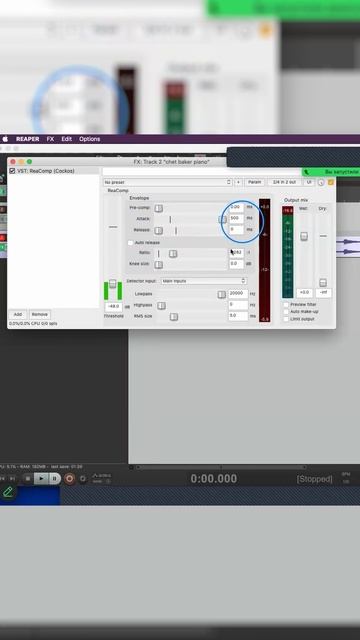360x640 pixels.
Task: Click the transport Play button
Action: (41, 479)
